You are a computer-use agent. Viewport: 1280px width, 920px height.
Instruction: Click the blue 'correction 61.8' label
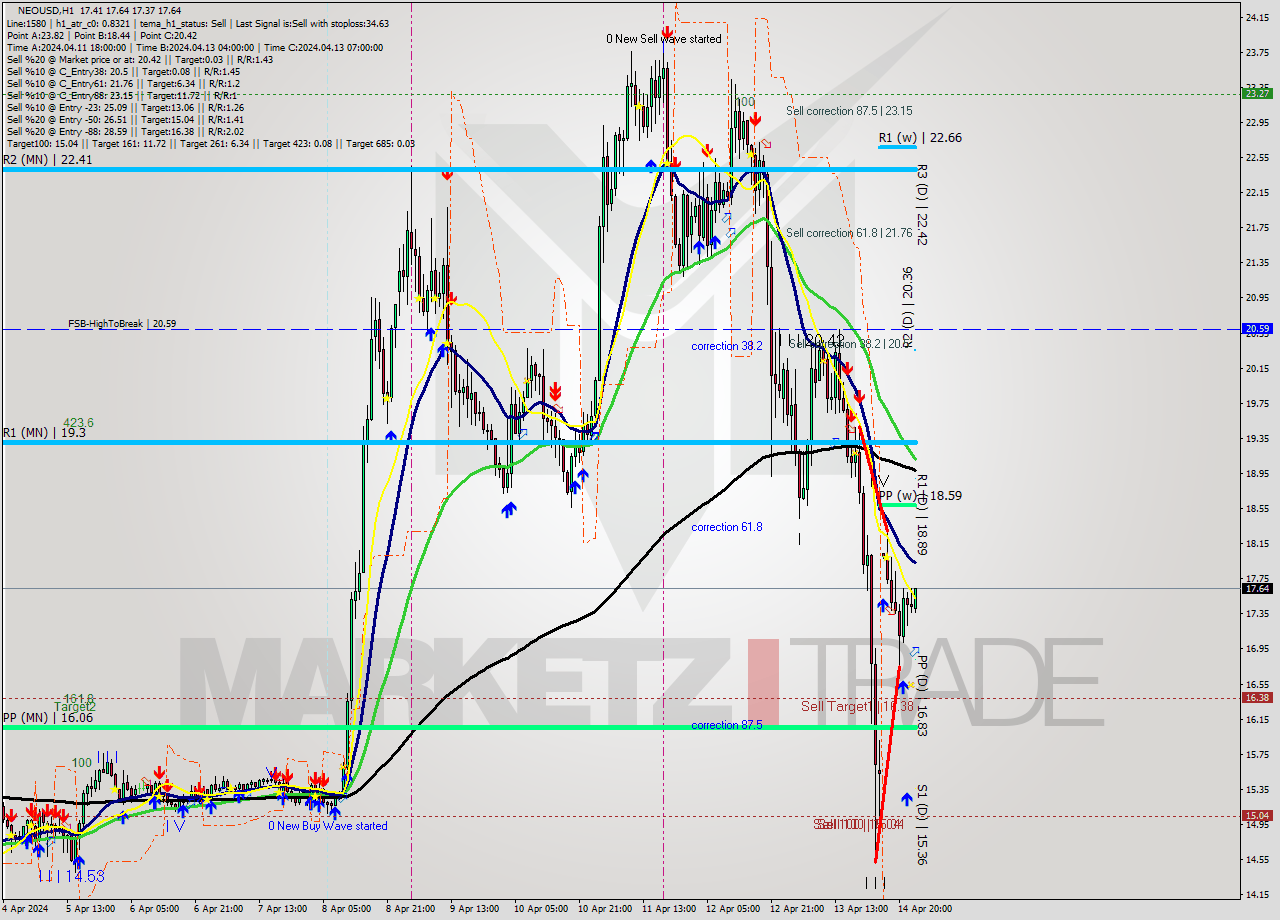tap(727, 527)
